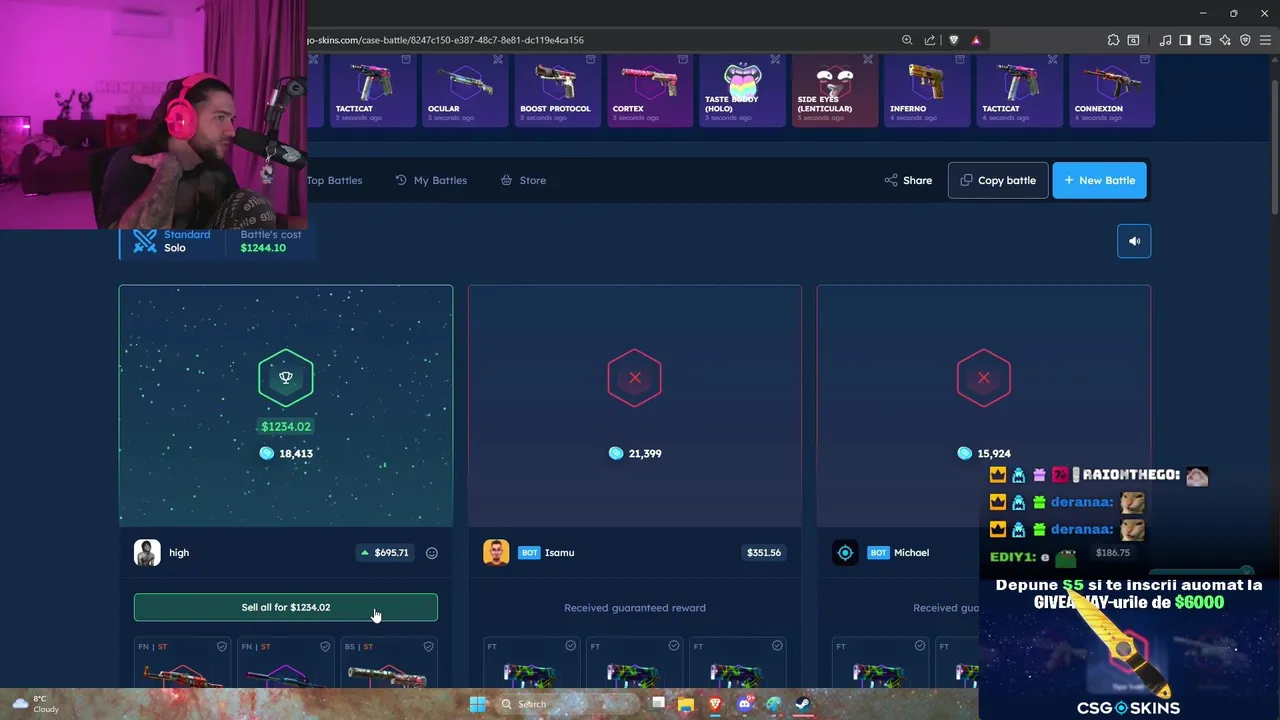
Task: Click the 18,413 coin amount
Action: click(x=286, y=454)
